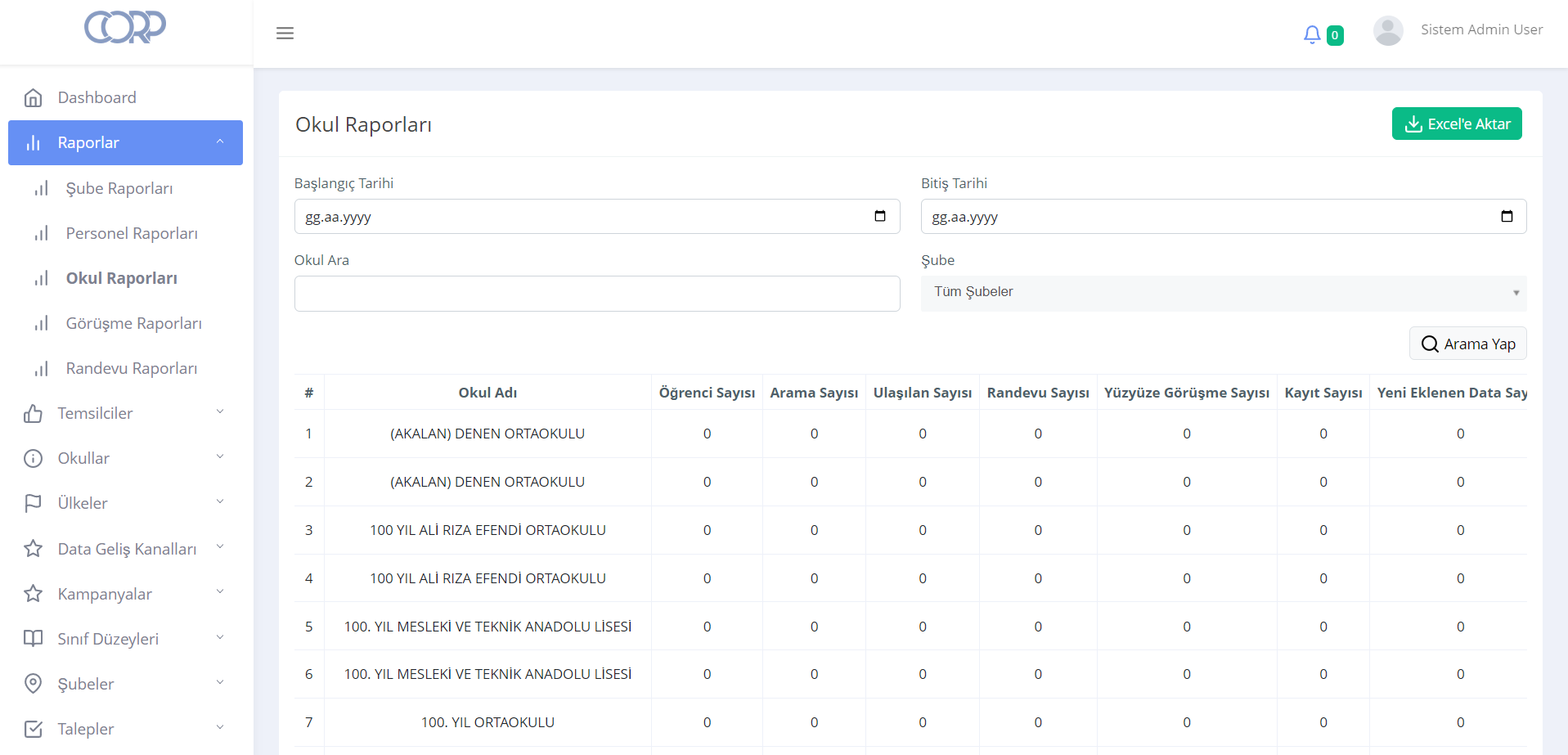Image resolution: width=1568 pixels, height=755 pixels.
Task: Click the Talepler checkbox icon in sidebar
Action: click(x=34, y=729)
